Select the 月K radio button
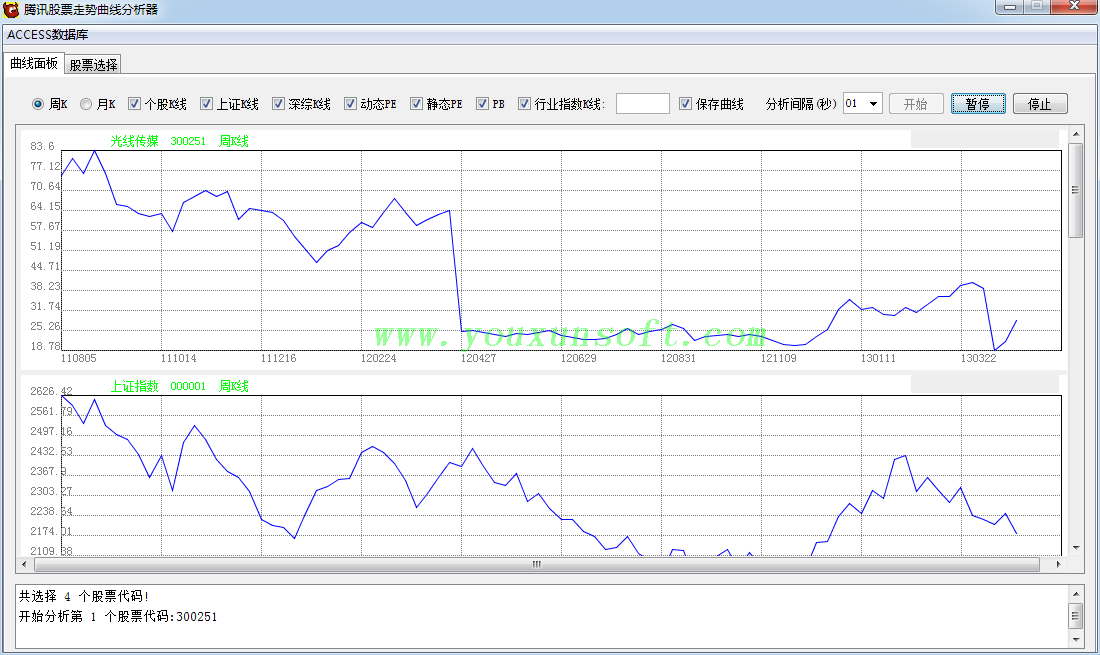 click(86, 104)
